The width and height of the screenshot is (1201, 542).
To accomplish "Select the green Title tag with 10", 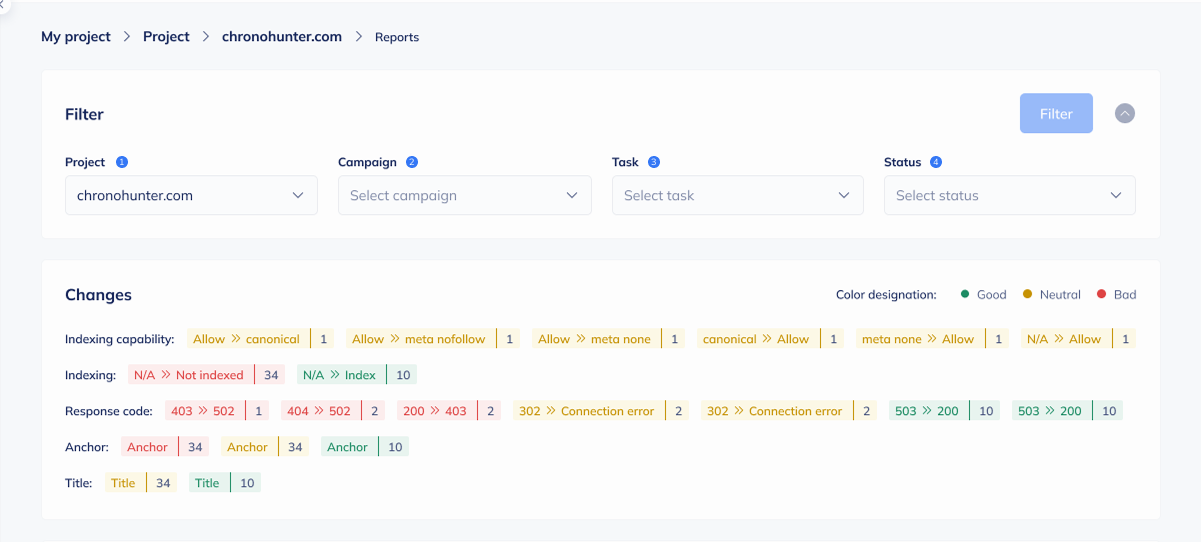I will click(x=225, y=483).
